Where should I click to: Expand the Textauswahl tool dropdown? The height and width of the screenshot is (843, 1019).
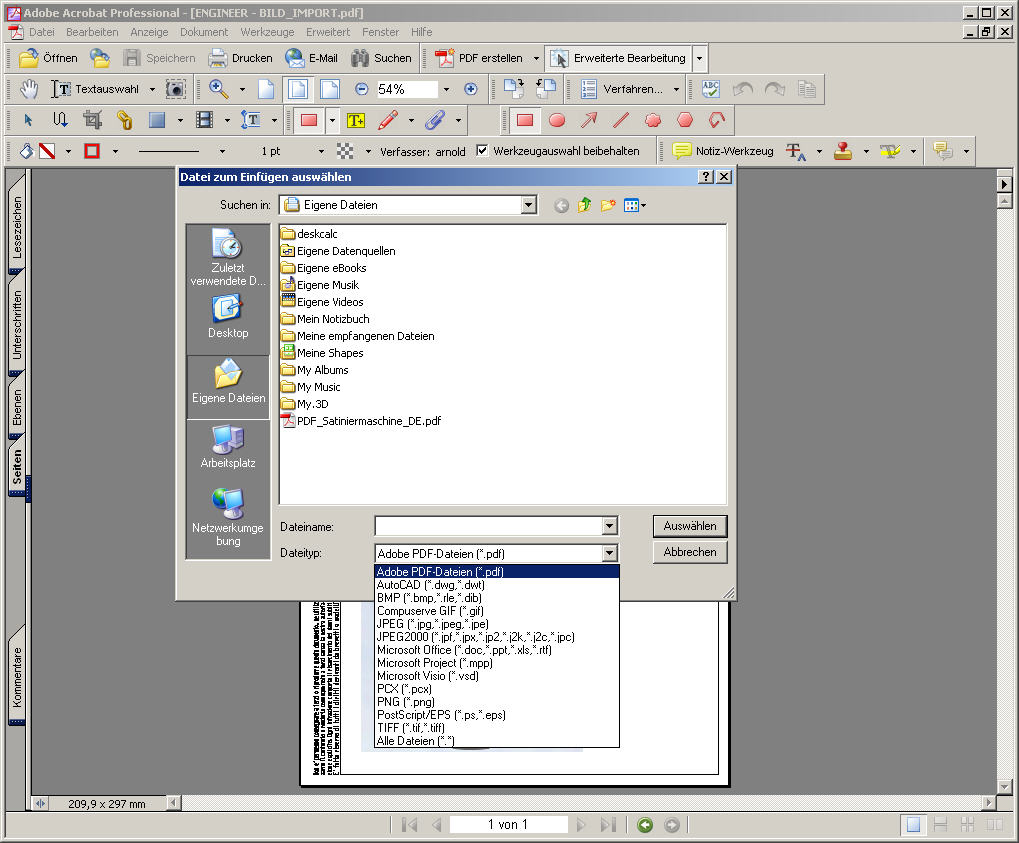pos(152,89)
